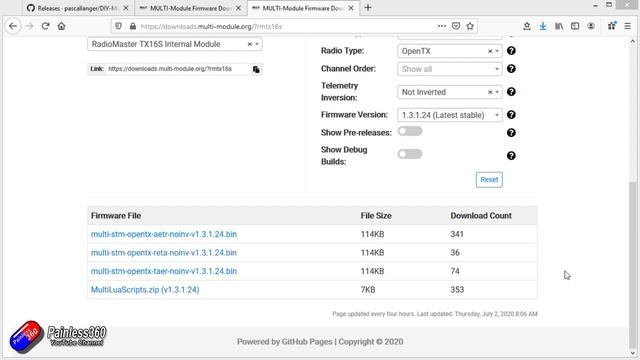Clear the OpenTX radio type X
Image resolution: width=640 pixels, height=360 pixels.
coord(490,51)
